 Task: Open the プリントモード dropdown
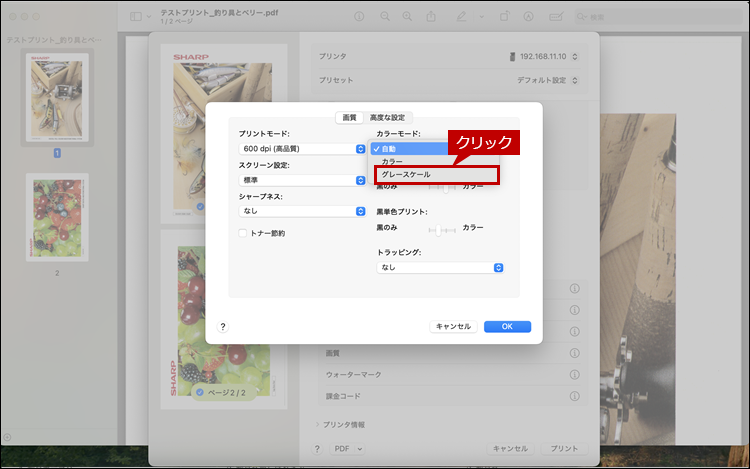(x=302, y=149)
